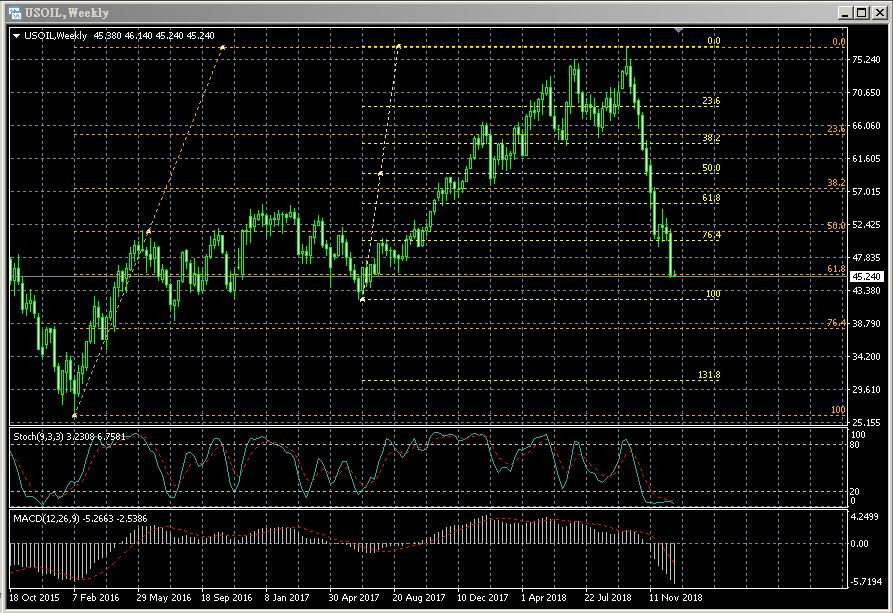Click the yellow 131.8 Fibonacci level label
Screen dimensions: 893x613
tap(708, 375)
